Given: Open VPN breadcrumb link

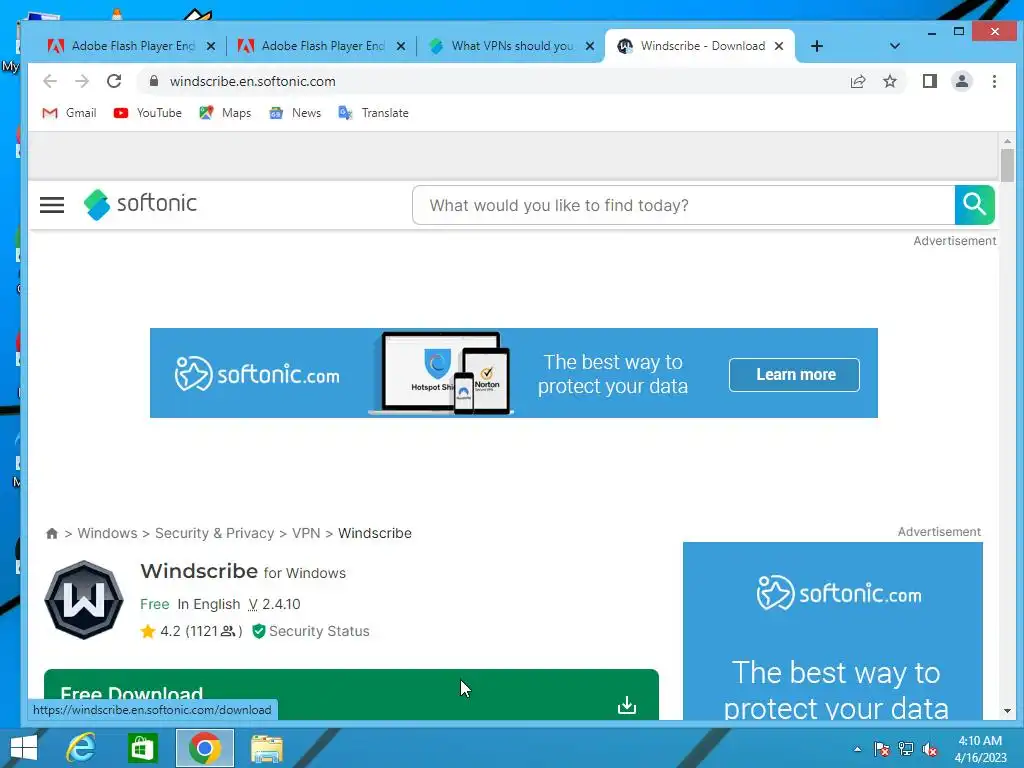Looking at the screenshot, I should [x=306, y=533].
